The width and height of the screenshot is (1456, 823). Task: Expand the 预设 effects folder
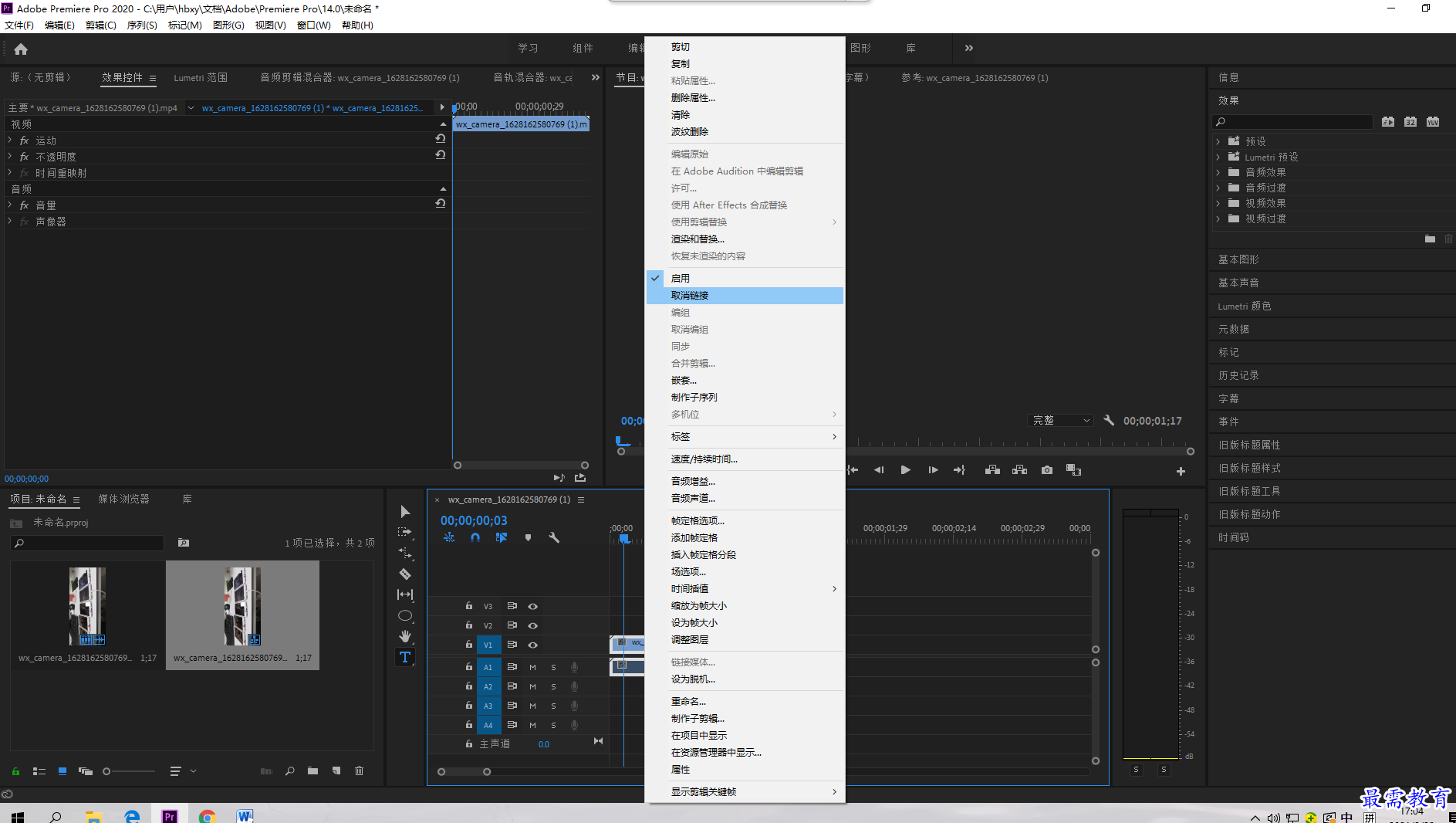(1218, 141)
